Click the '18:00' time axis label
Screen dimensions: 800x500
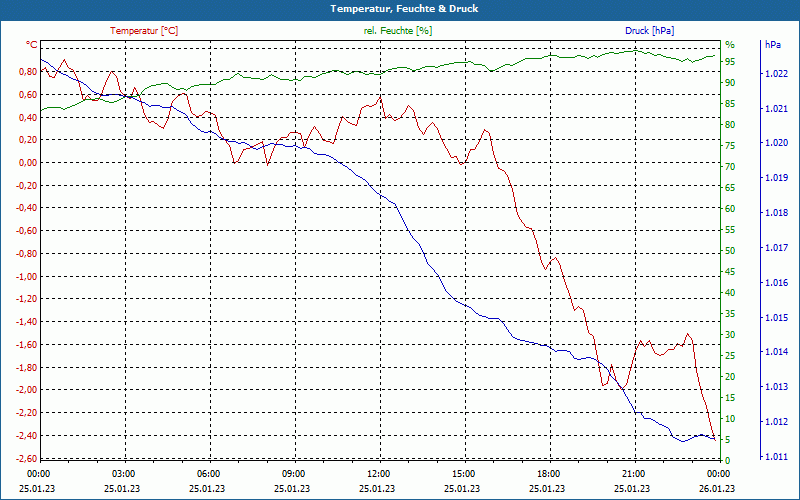(547, 473)
